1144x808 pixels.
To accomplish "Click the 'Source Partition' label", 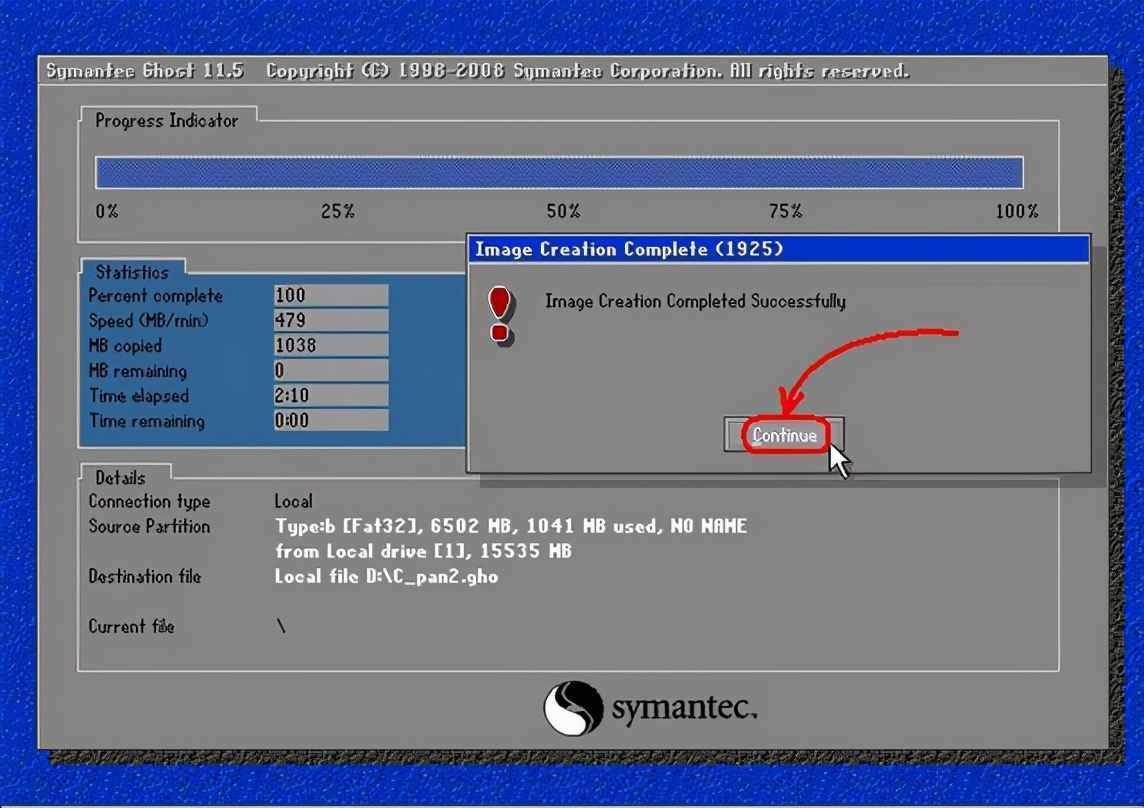I will click(149, 526).
